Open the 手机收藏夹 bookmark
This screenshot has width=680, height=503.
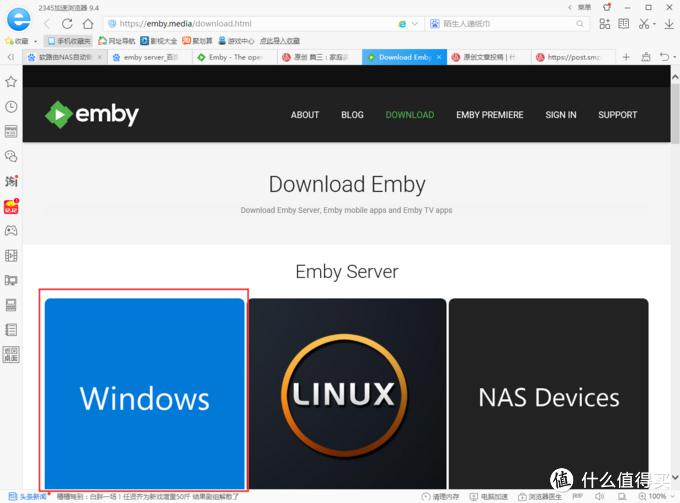[69, 41]
